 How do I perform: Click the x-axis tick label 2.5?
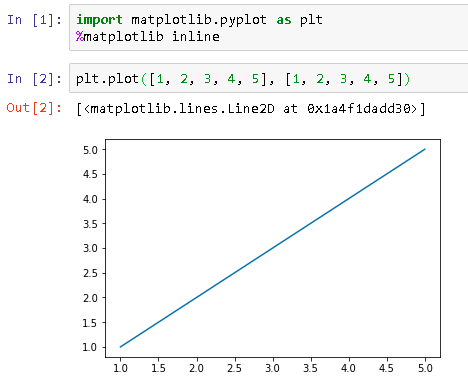234,368
